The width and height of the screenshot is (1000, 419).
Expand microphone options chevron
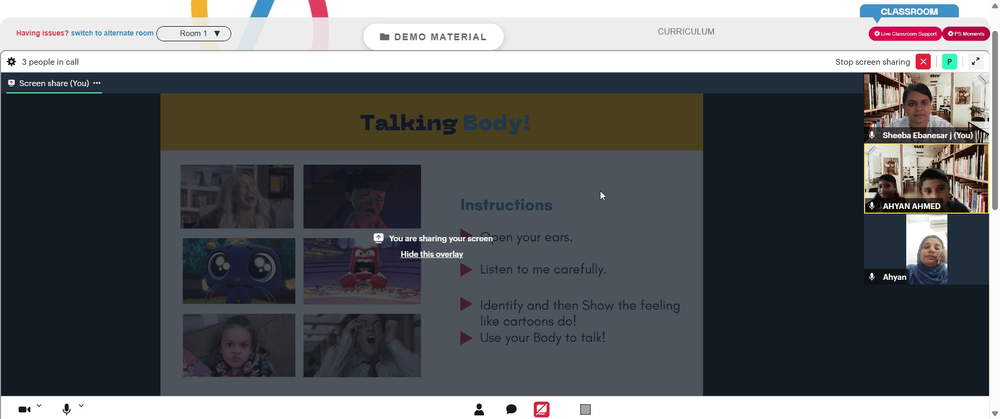click(81, 406)
